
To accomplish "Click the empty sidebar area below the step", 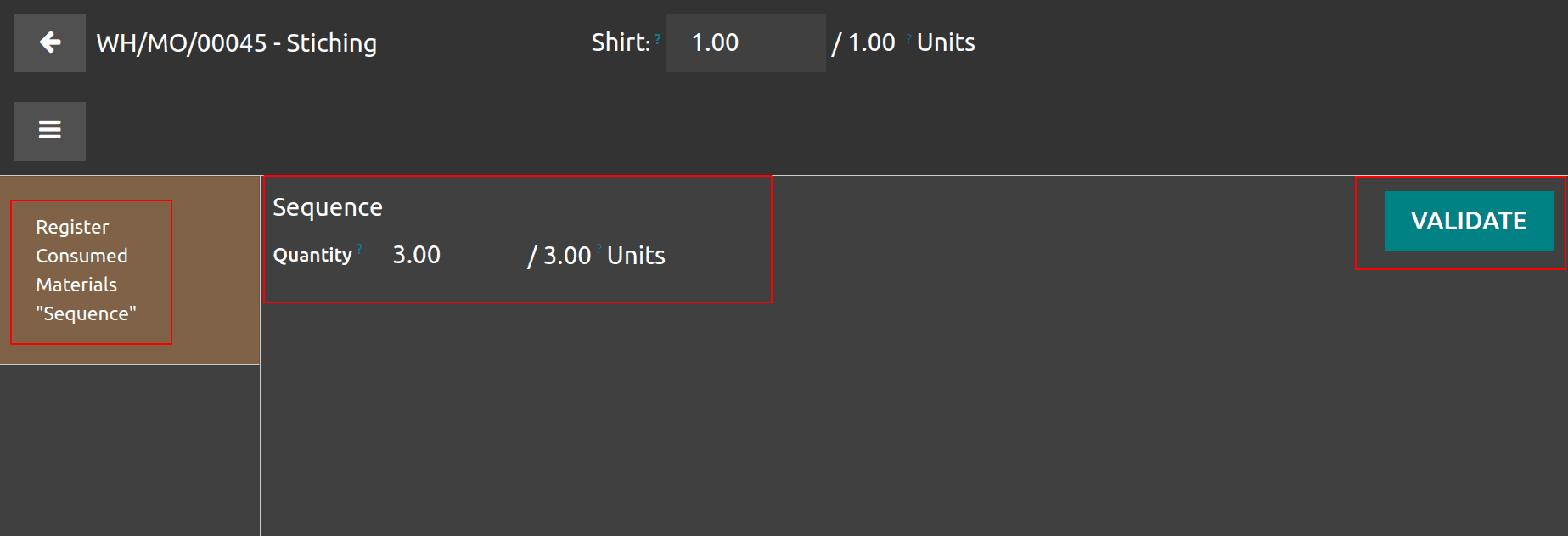I will pos(130,450).
